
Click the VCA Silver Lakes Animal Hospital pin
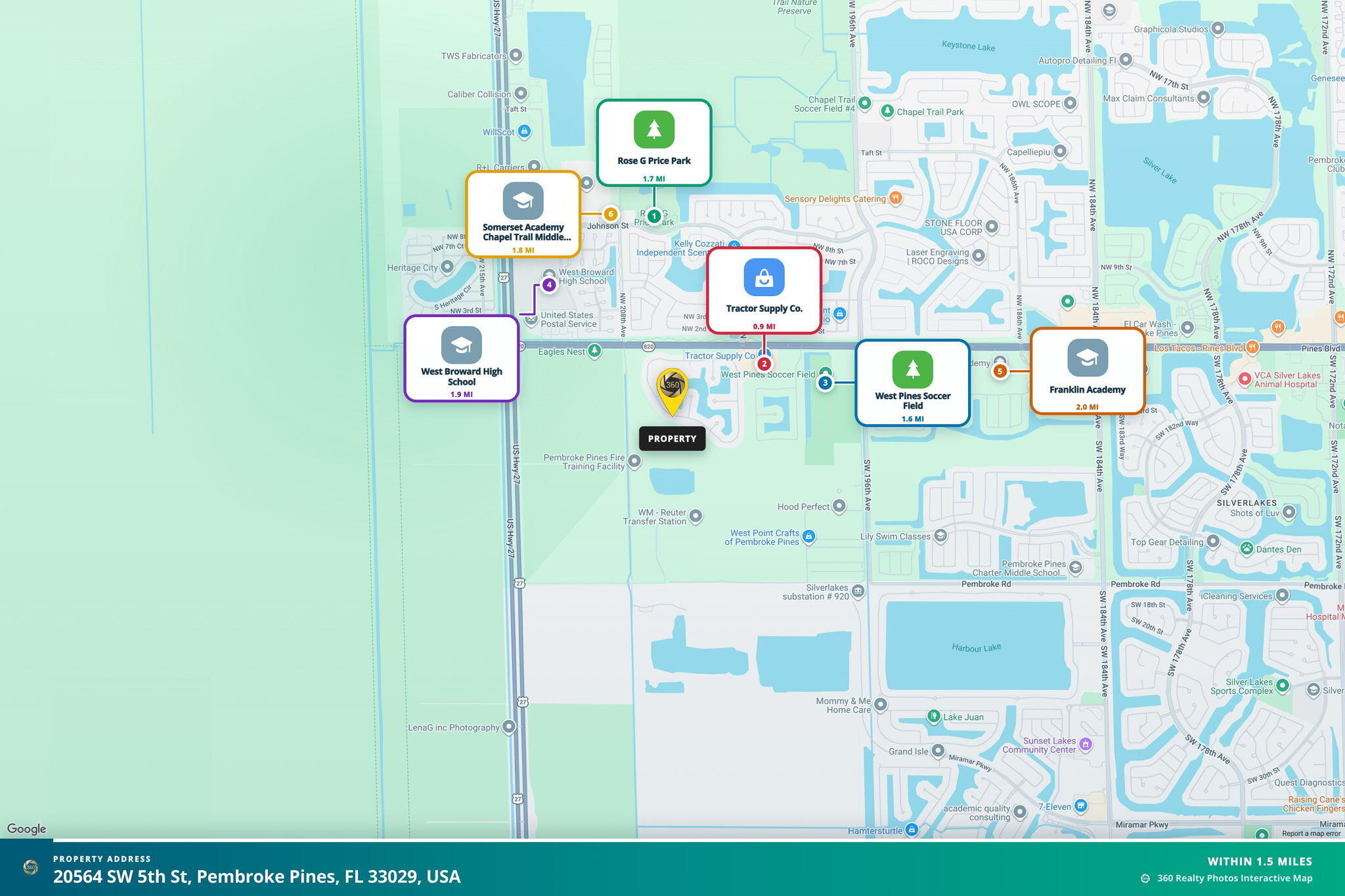pyautogui.click(x=1244, y=379)
